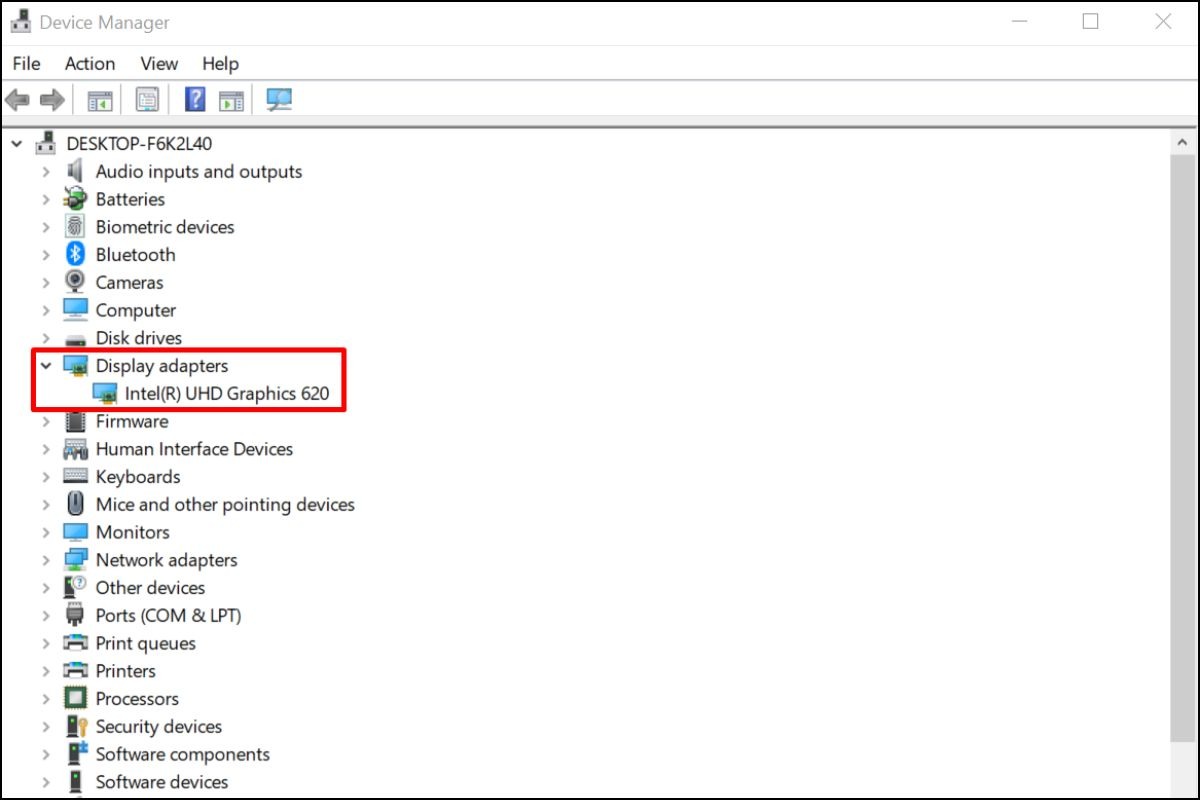Select the Software devices label
This screenshot has height=800, width=1200.
coord(161,782)
